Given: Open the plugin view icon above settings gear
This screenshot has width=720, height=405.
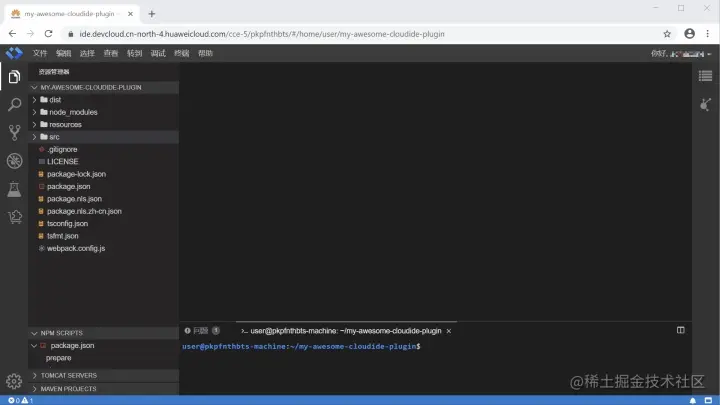Looking at the screenshot, I should (14, 217).
